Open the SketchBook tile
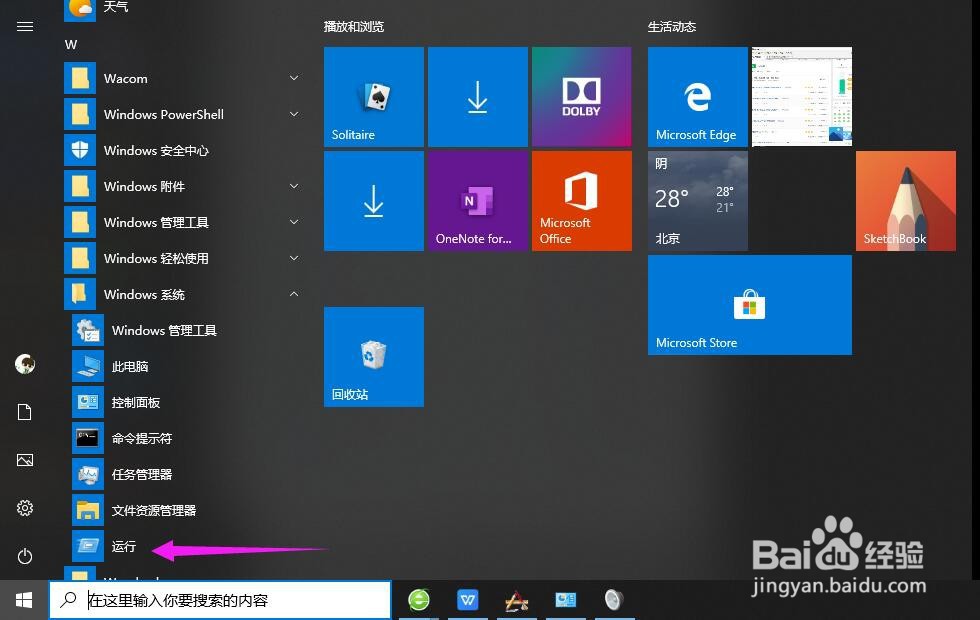The image size is (980, 620). point(906,201)
